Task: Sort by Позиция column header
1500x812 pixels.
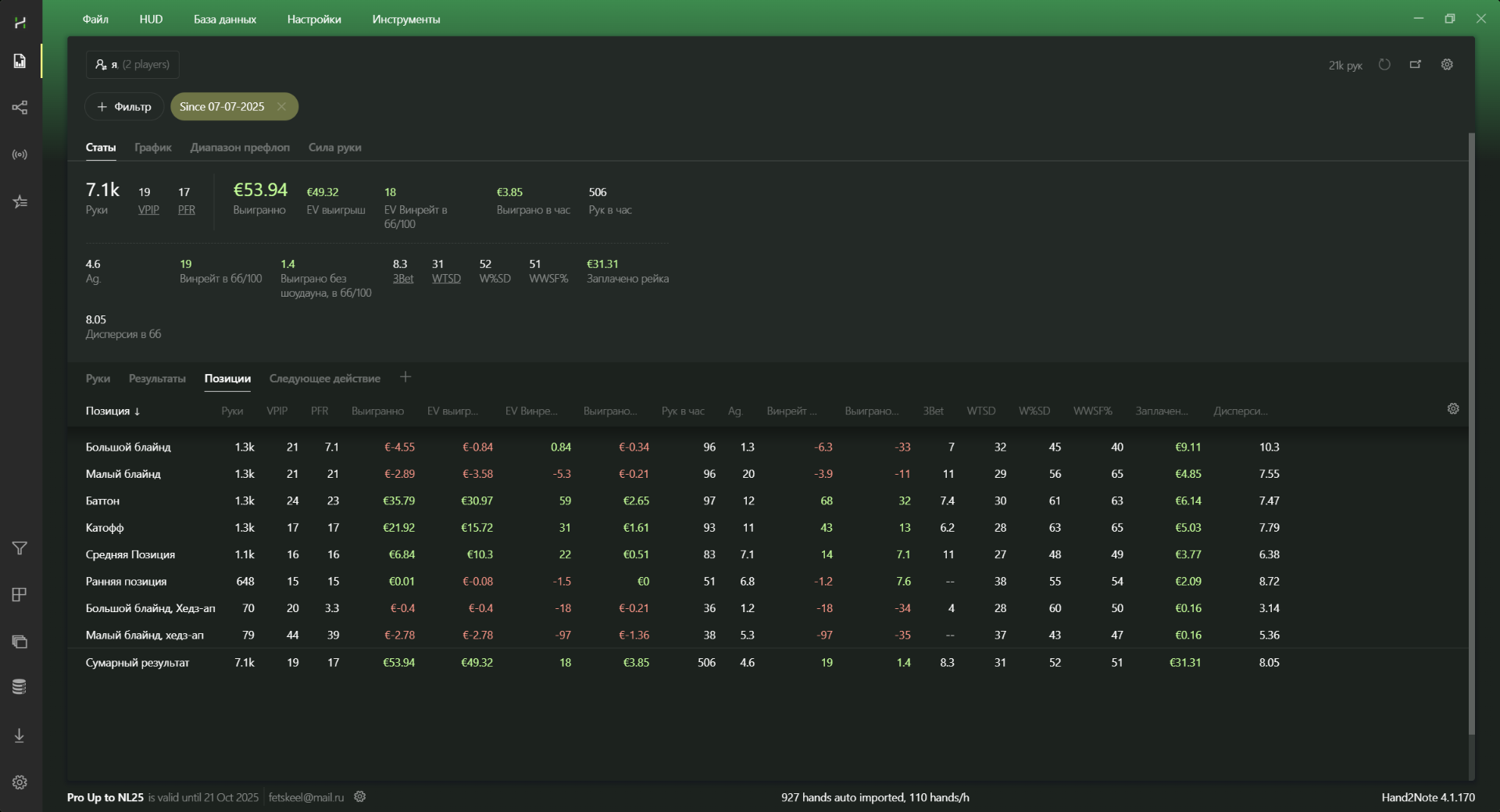Action: tap(112, 411)
